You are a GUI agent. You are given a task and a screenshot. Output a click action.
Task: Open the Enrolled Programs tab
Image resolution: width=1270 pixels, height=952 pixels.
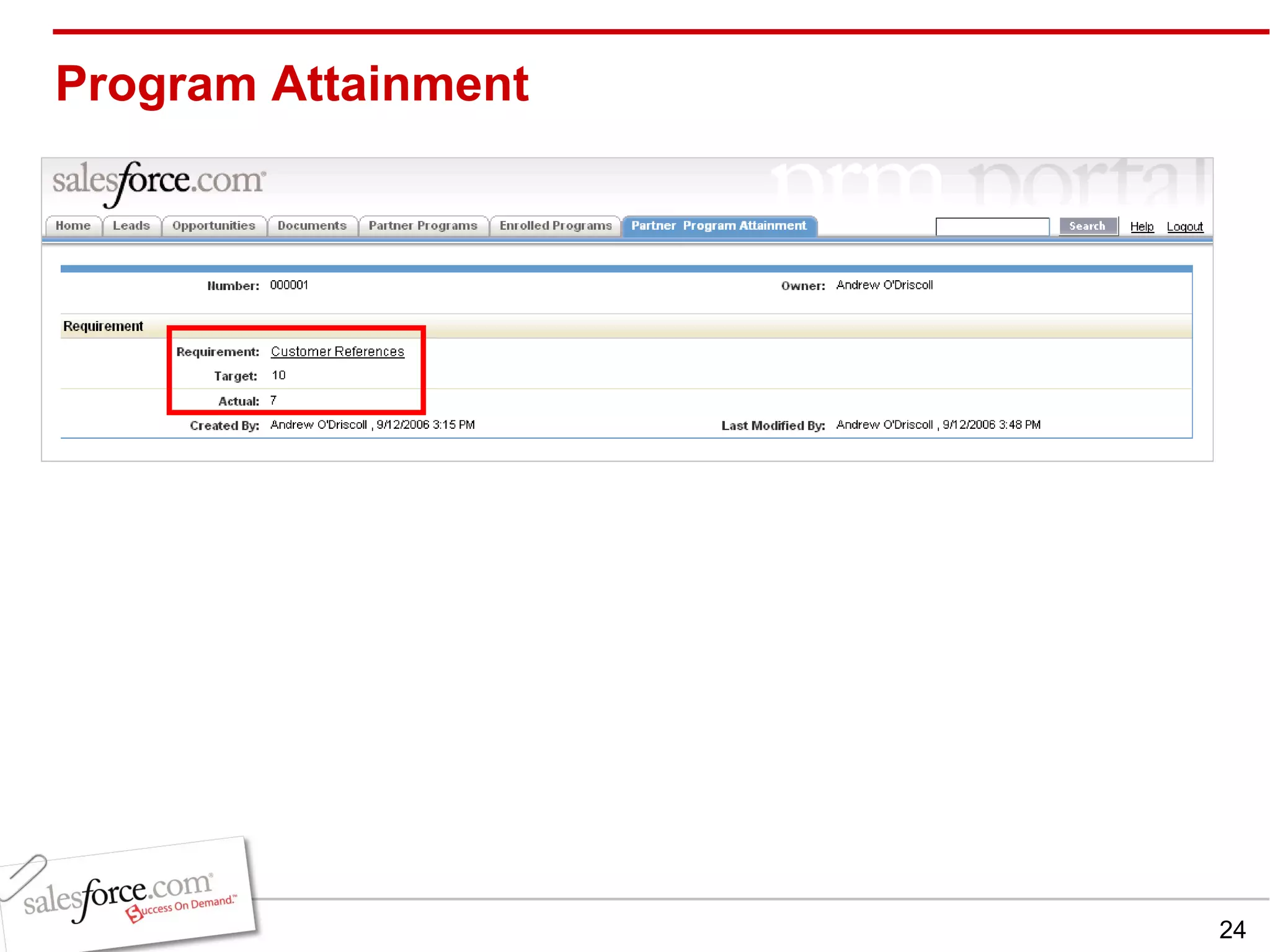coord(556,226)
